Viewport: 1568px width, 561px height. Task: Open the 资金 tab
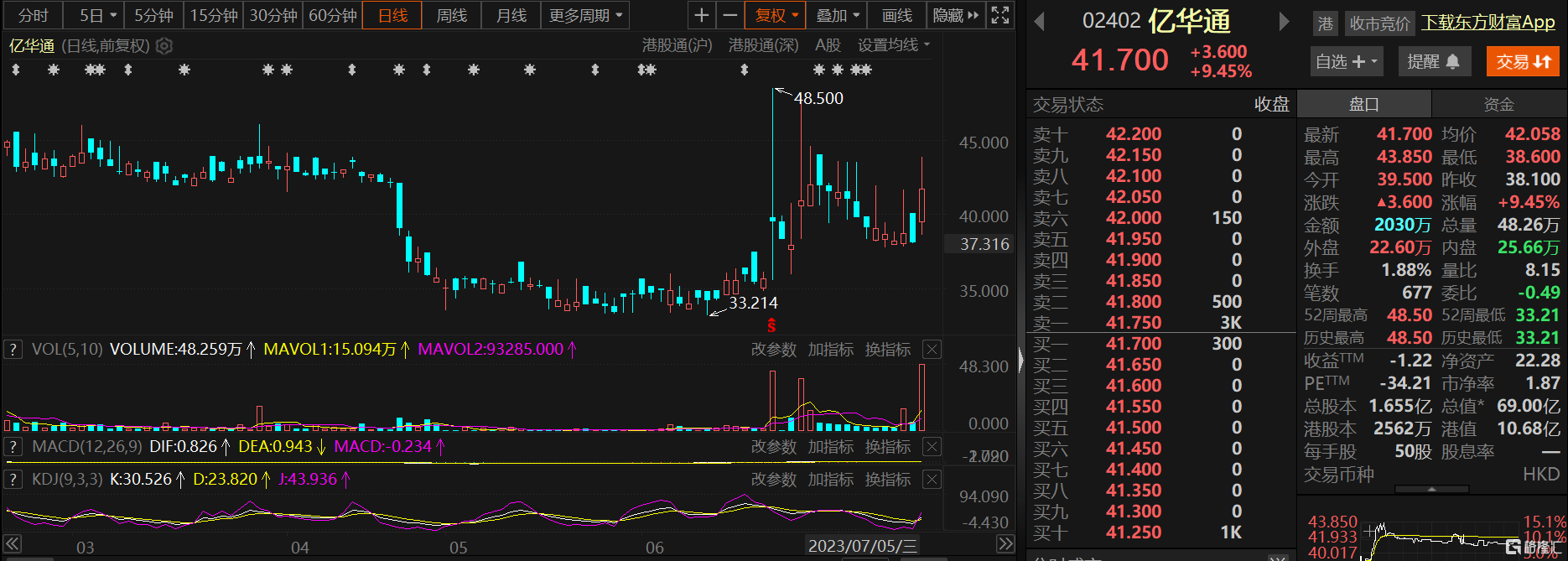pyautogui.click(x=1498, y=104)
